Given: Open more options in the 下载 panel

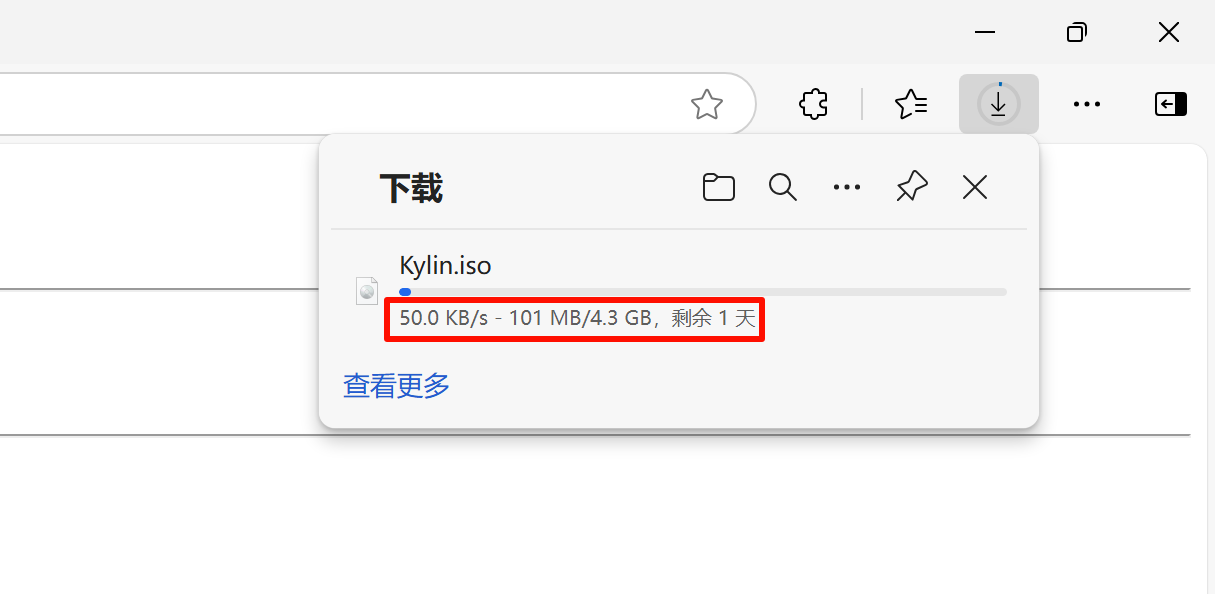Looking at the screenshot, I should pyautogui.click(x=847, y=187).
